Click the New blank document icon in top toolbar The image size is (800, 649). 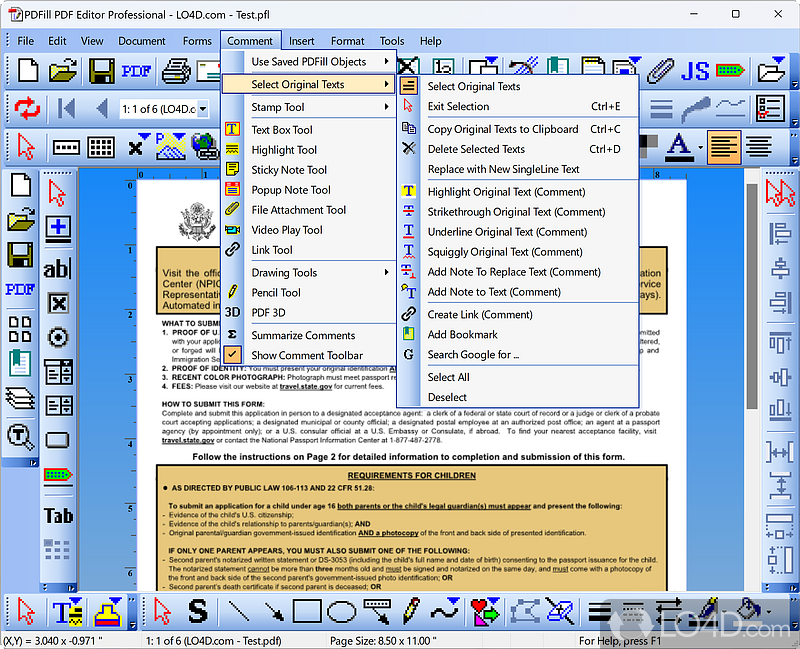28,70
